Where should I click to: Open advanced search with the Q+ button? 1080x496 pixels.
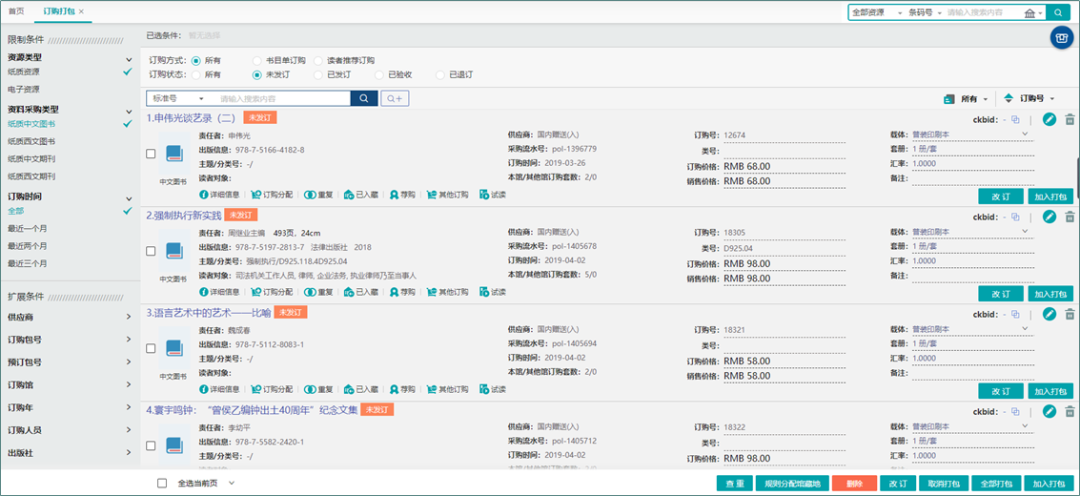click(x=395, y=99)
